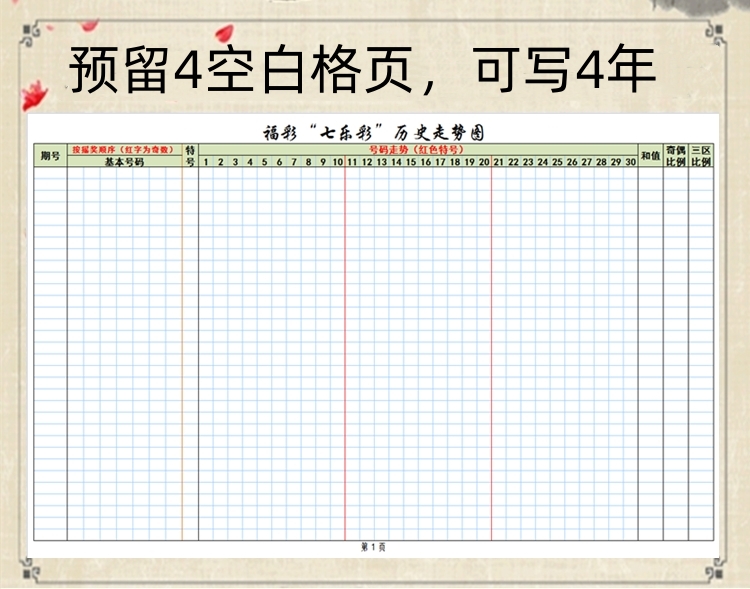Click the 号码走势（红色特号）header
This screenshot has width=750, height=589.
[x=416, y=149]
